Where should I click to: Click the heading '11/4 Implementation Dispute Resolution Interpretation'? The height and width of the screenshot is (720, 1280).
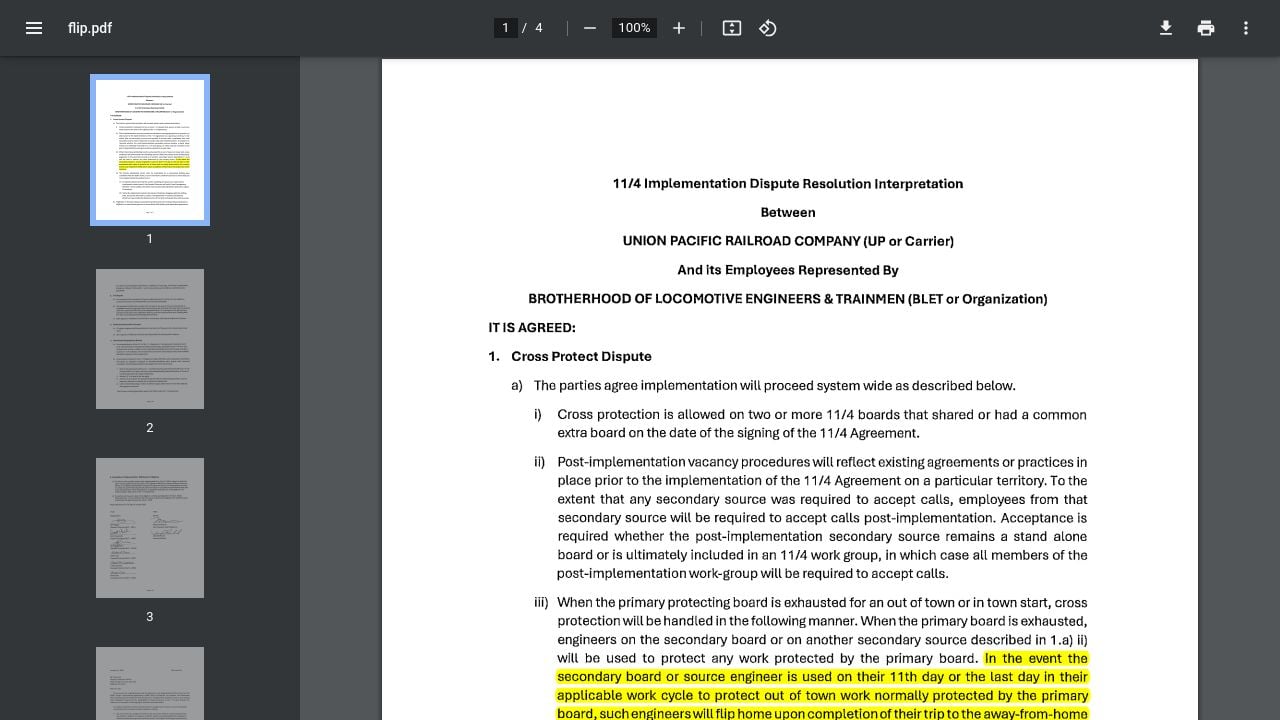(x=788, y=184)
